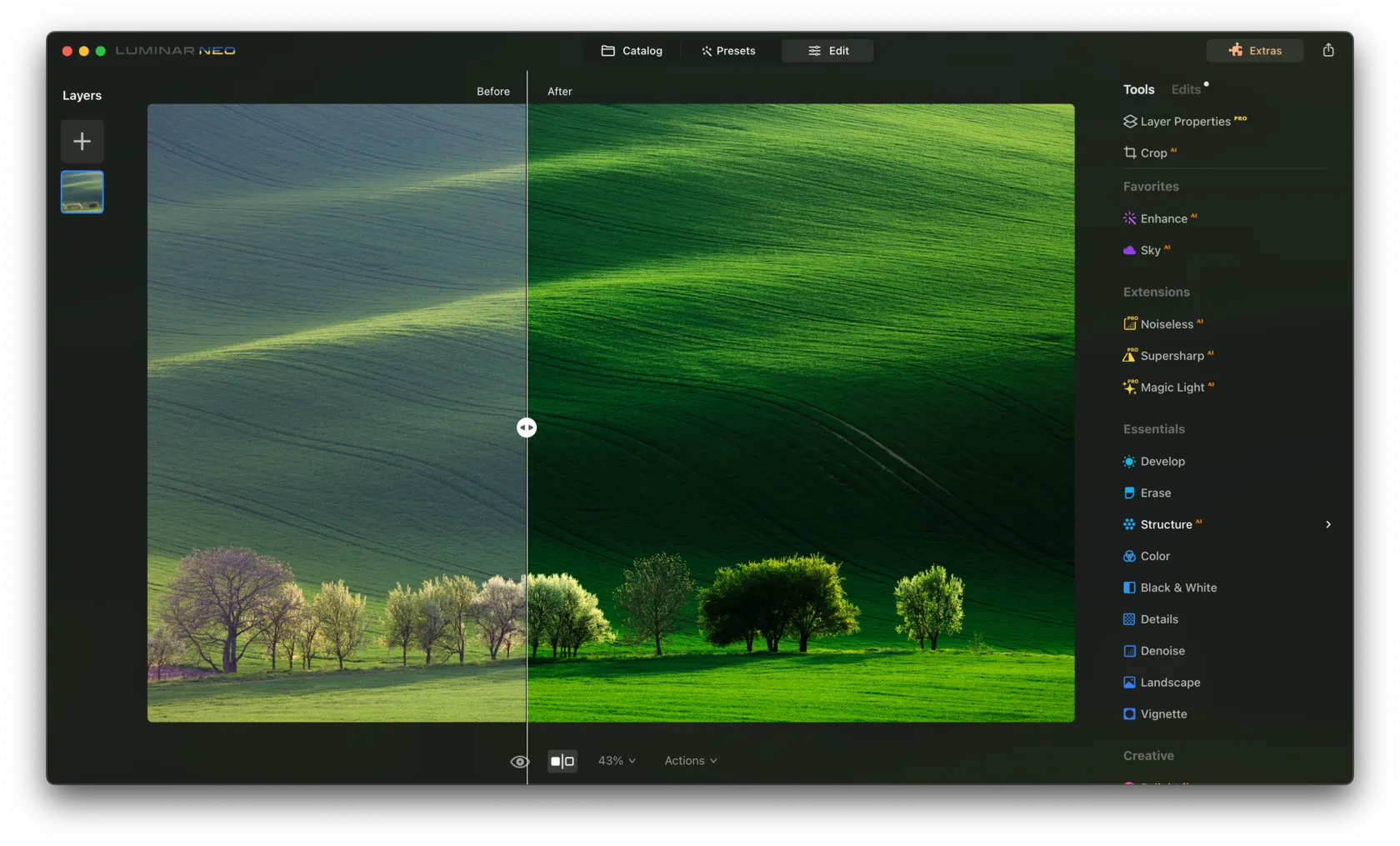The image size is (1400, 846).
Task: Select the landscape layer thumbnail
Action: pyautogui.click(x=82, y=192)
